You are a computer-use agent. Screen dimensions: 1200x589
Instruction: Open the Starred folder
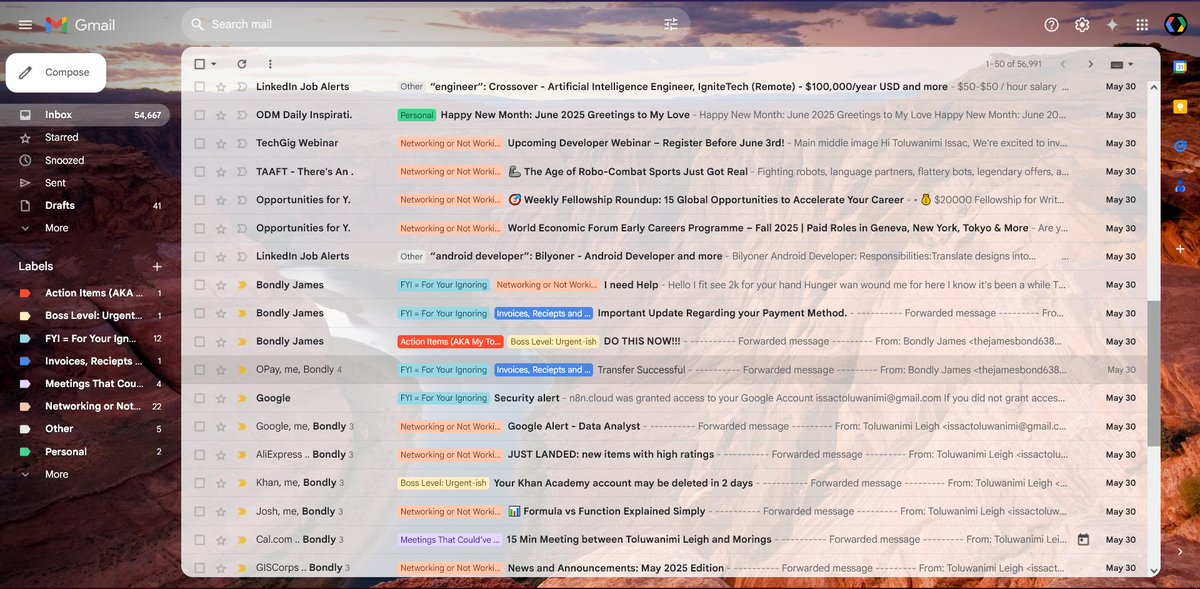tap(85, 137)
